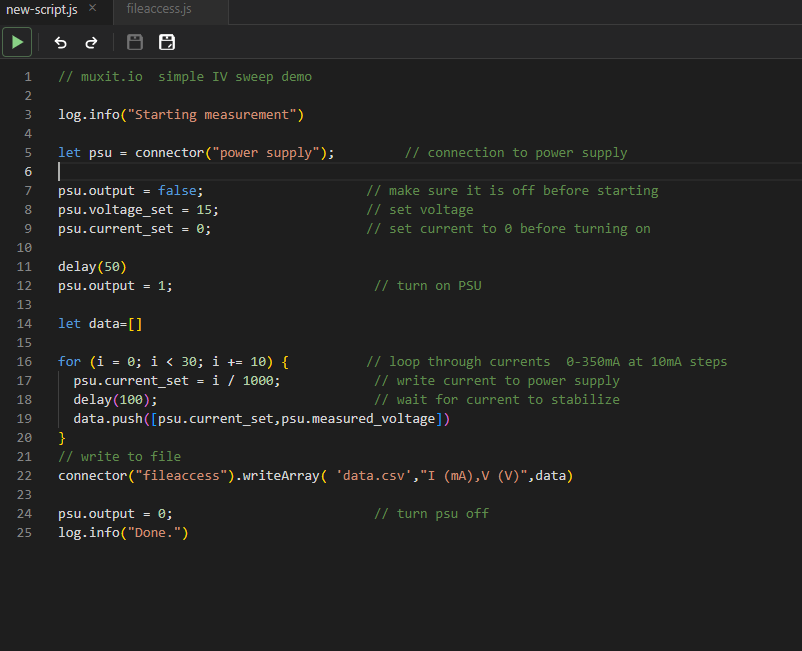Click the comment "// connection to power supply"
Image resolution: width=802 pixels, height=651 pixels.
click(x=516, y=153)
